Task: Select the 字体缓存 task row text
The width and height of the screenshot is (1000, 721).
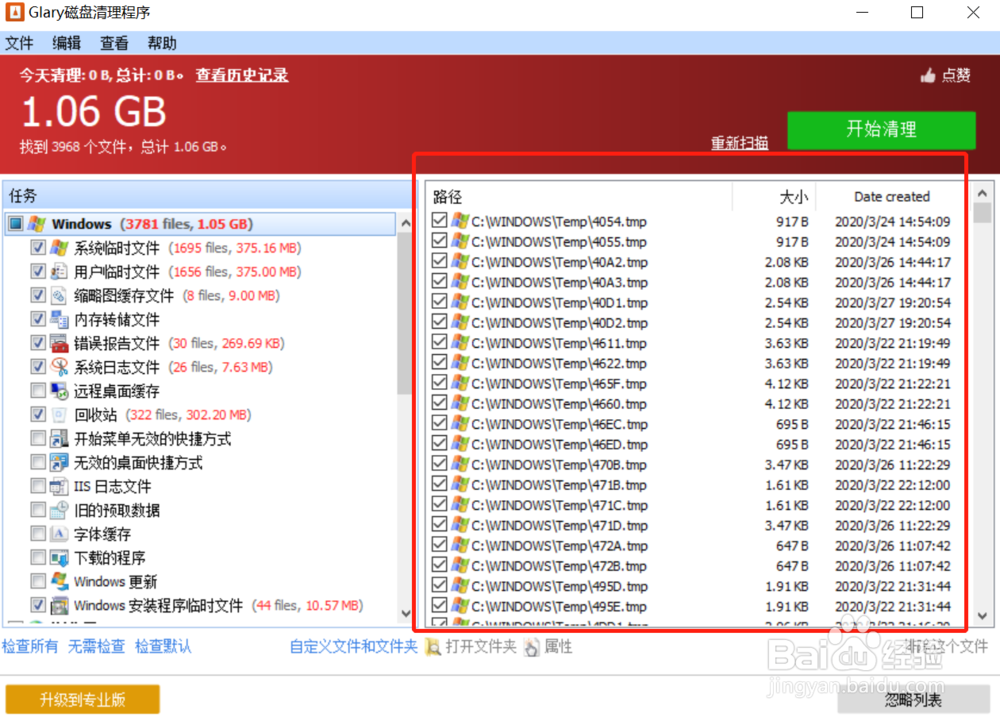Action: [102, 534]
